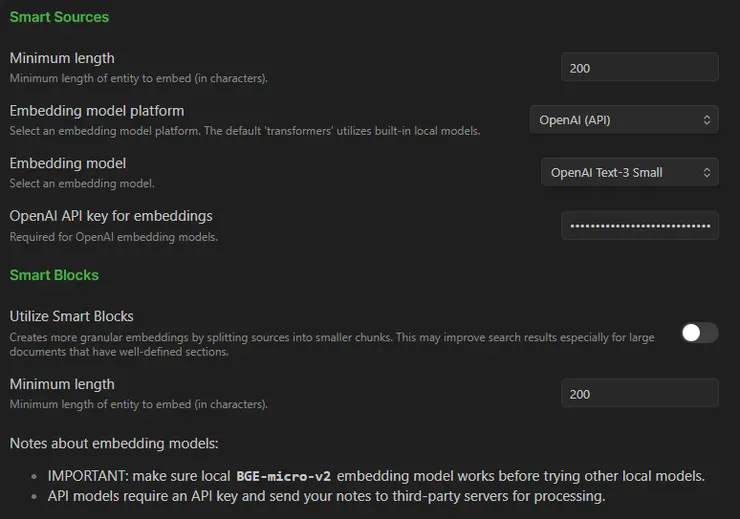Click the Smart Blocks section heading
The image size is (740, 519).
pos(54,275)
